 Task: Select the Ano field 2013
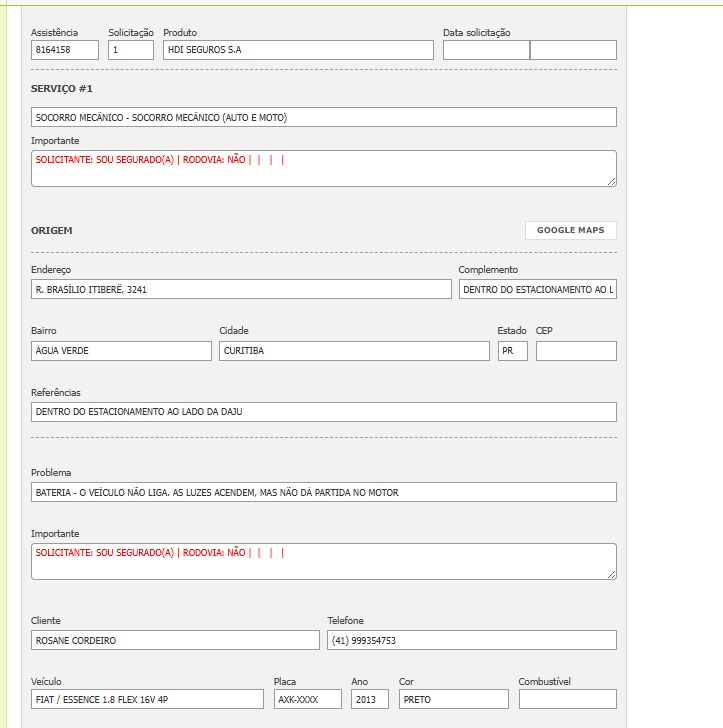[370, 699]
